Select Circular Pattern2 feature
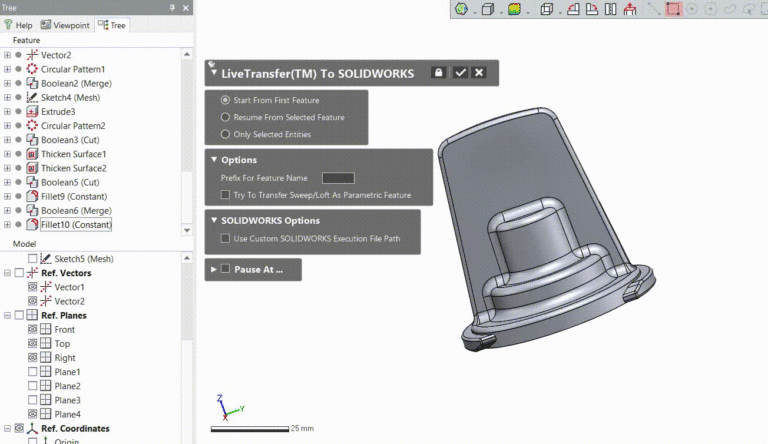Viewport: 768px width, 444px height. (x=73, y=125)
